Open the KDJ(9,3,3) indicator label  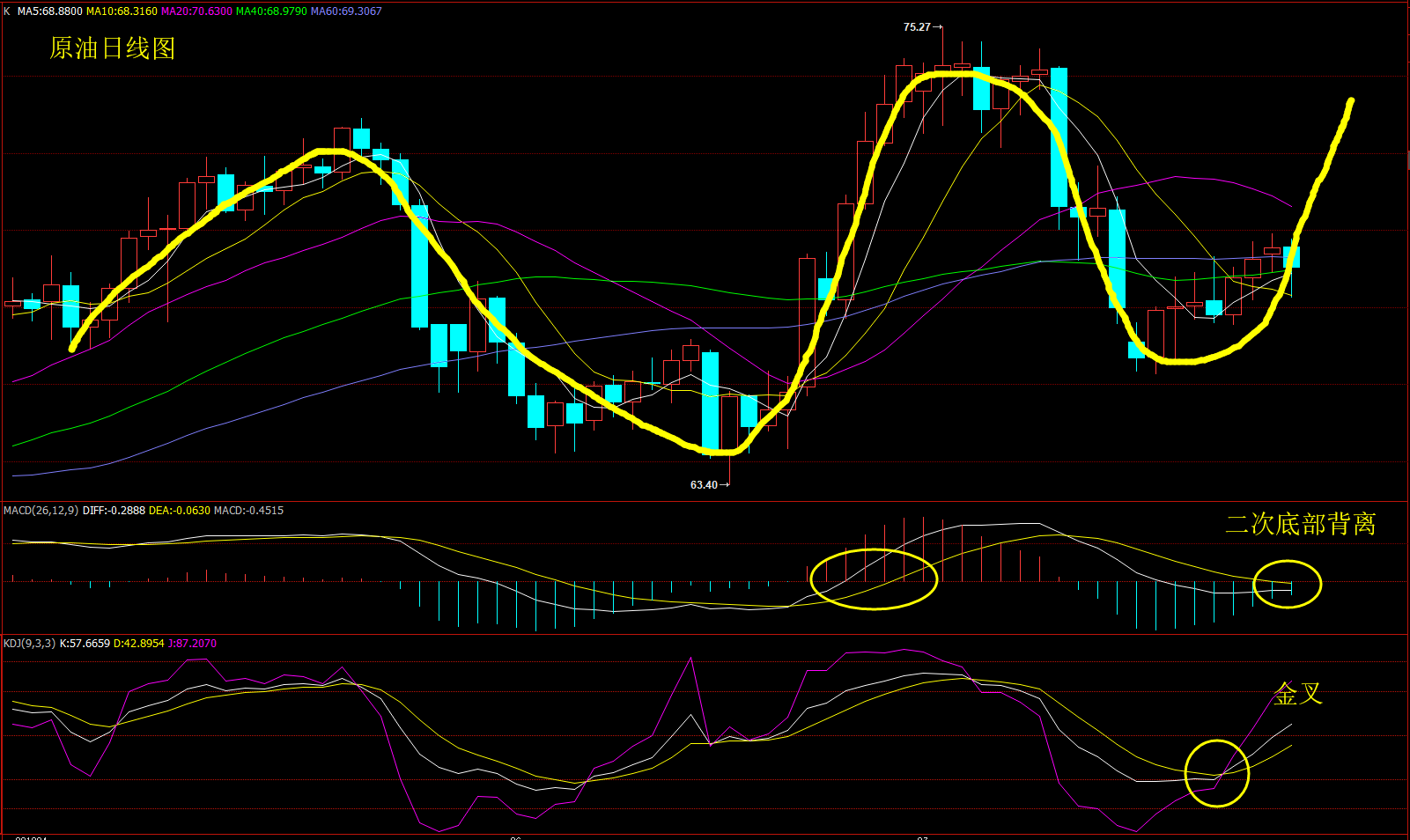[x=30, y=644]
